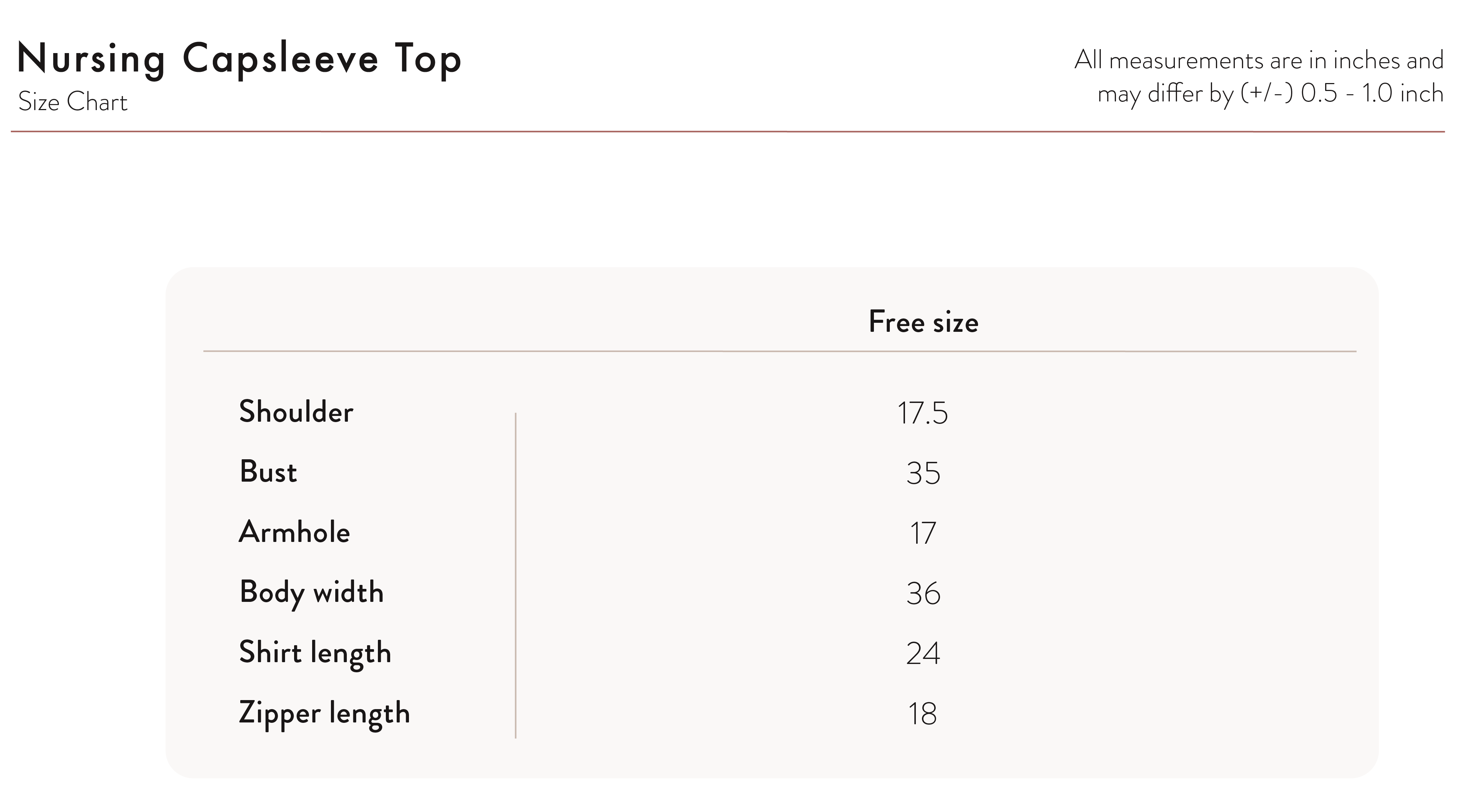Click the red horizontal line under the title

[x=727, y=132]
